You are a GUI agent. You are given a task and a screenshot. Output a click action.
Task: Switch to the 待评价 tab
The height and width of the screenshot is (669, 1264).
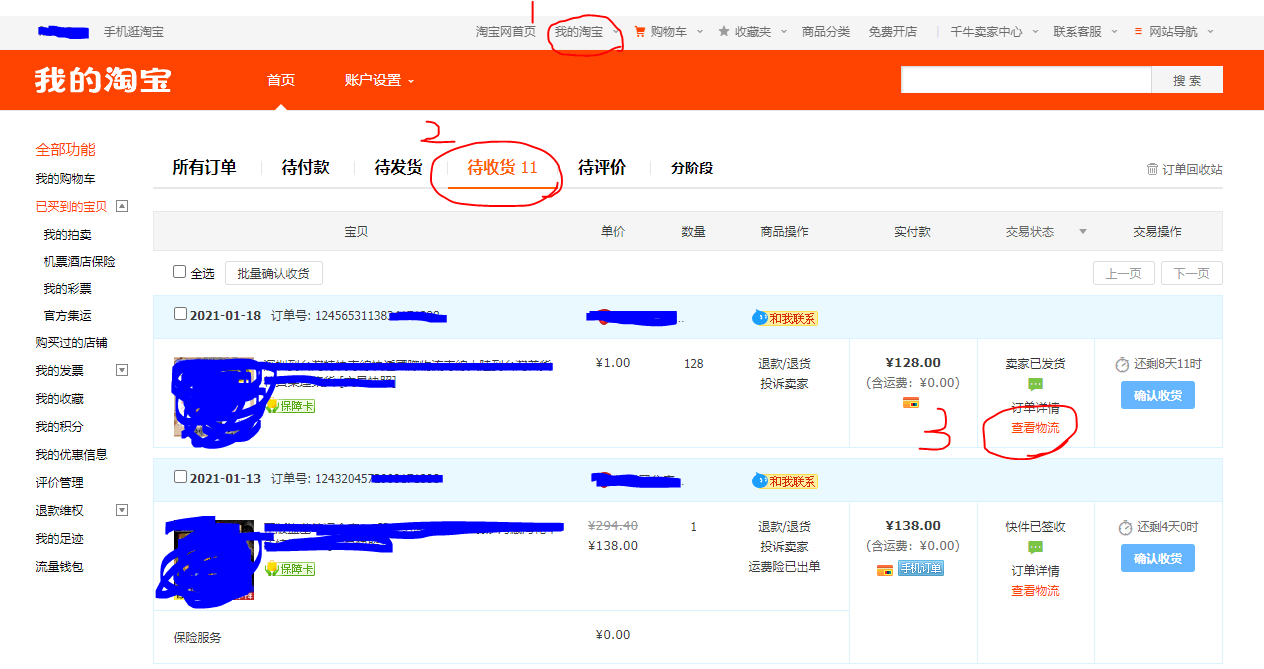602,168
